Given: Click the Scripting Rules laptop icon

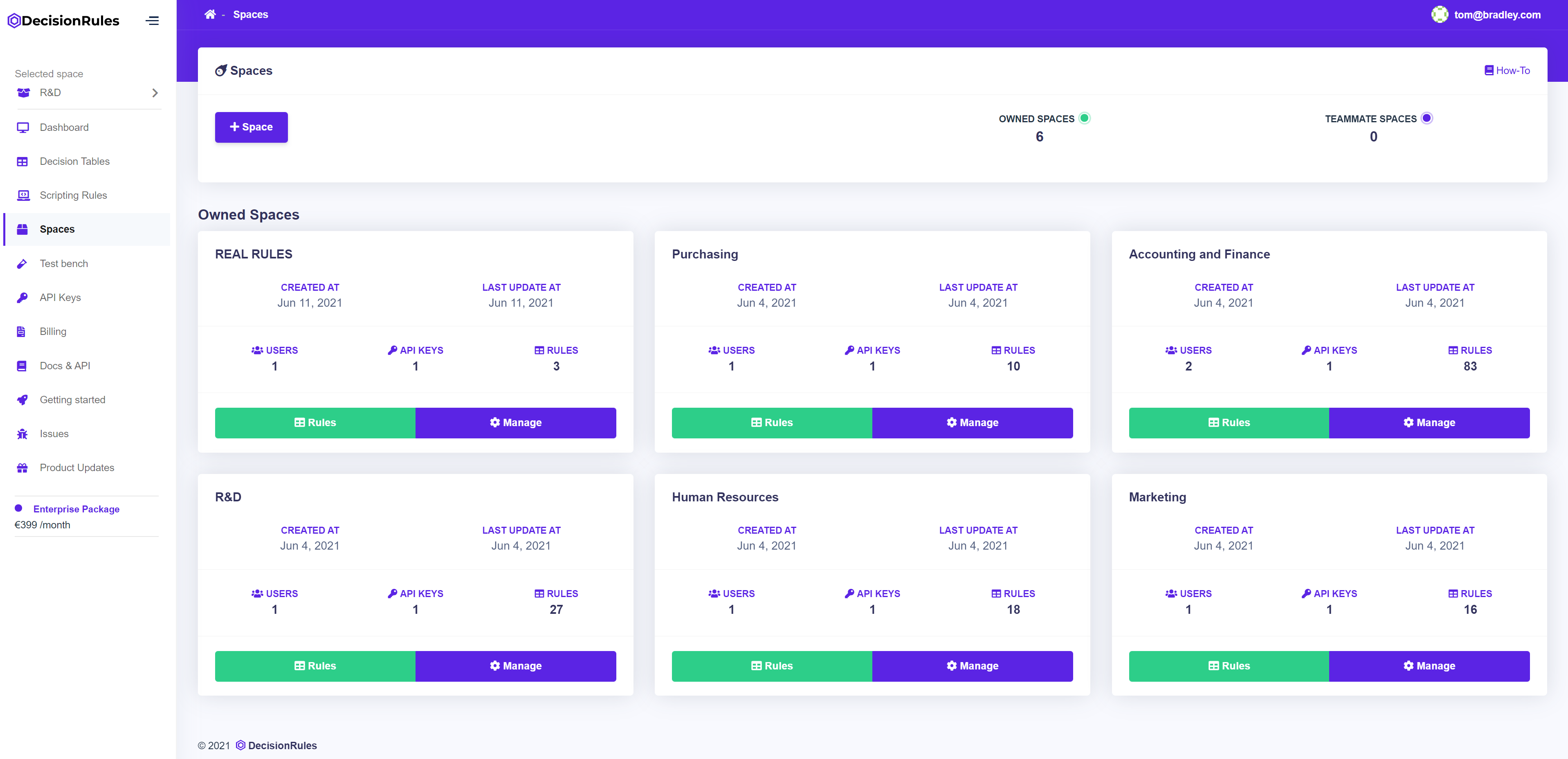Looking at the screenshot, I should click(x=22, y=195).
